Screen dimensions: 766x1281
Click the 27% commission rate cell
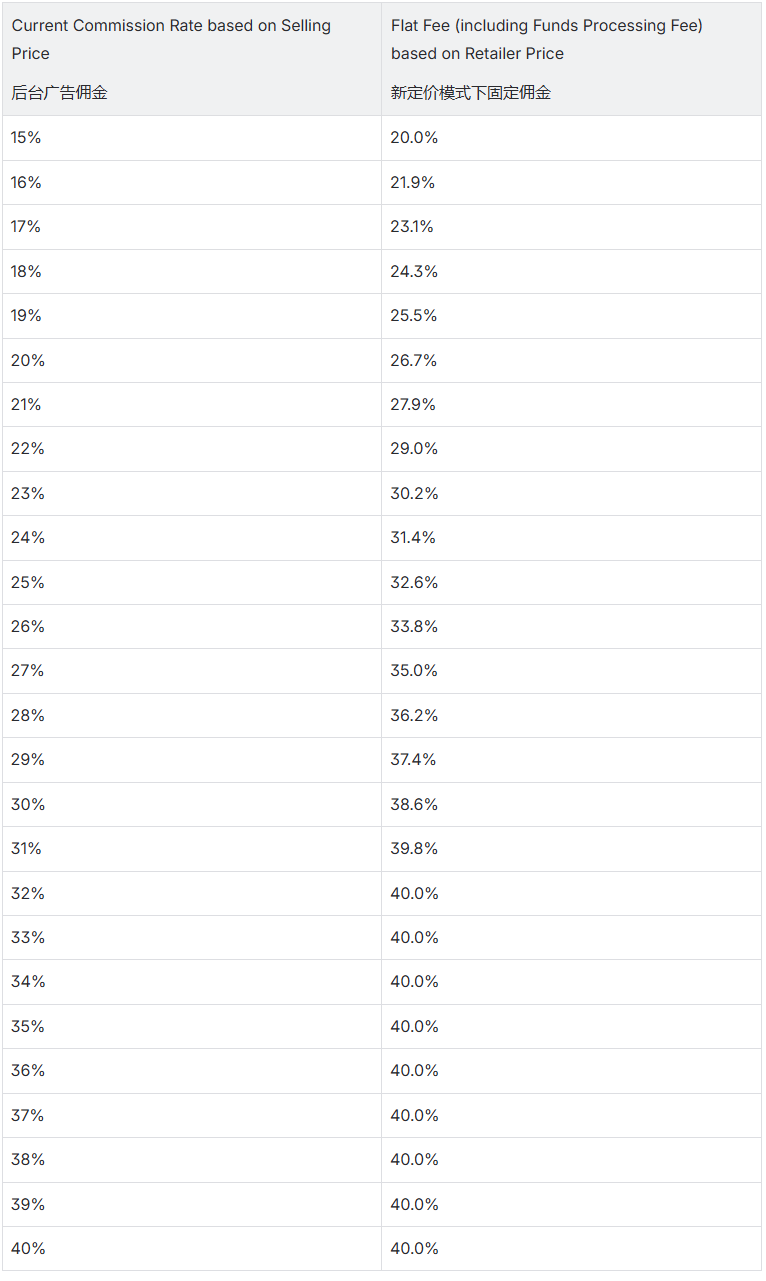point(28,671)
